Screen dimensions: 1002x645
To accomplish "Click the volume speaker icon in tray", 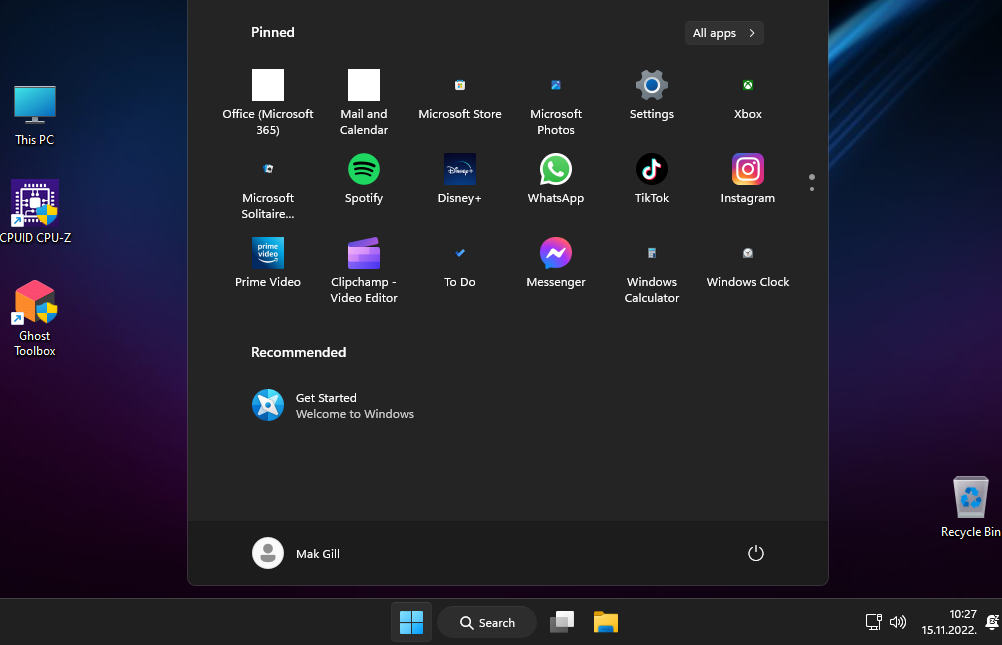I will [898, 621].
